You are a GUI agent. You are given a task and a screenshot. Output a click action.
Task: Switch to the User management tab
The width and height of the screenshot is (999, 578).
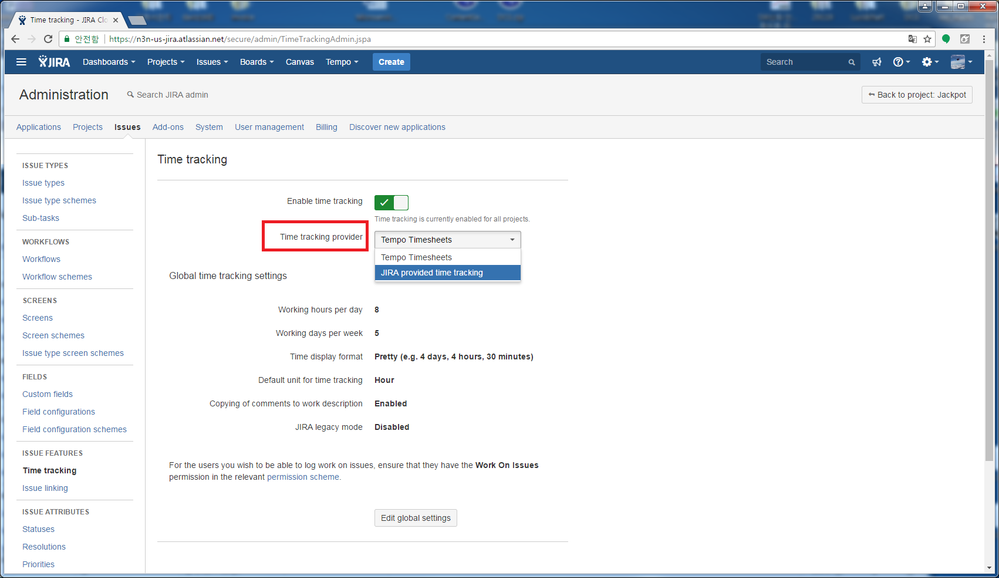(269, 127)
